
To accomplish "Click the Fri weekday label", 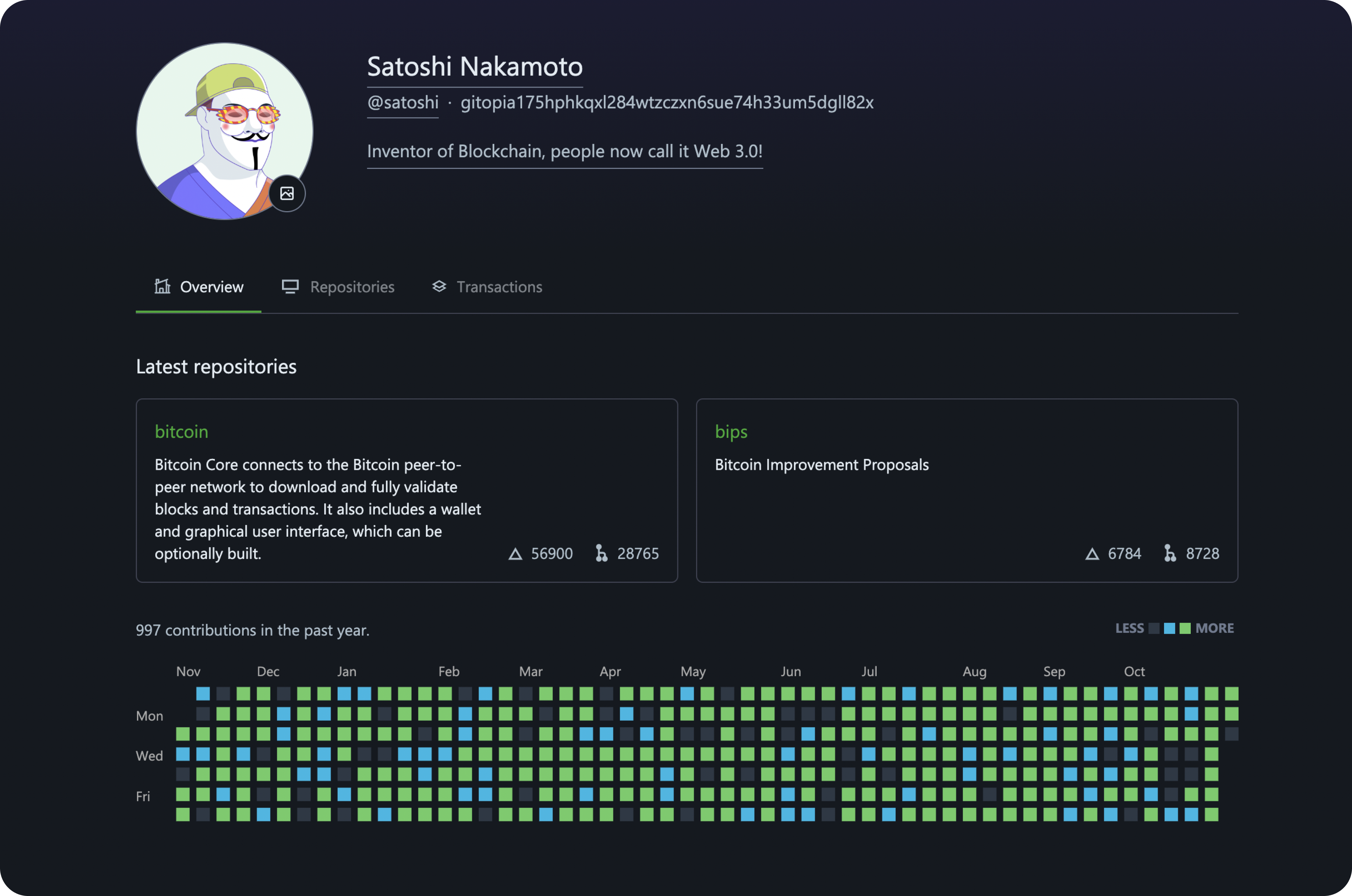I will [x=143, y=796].
